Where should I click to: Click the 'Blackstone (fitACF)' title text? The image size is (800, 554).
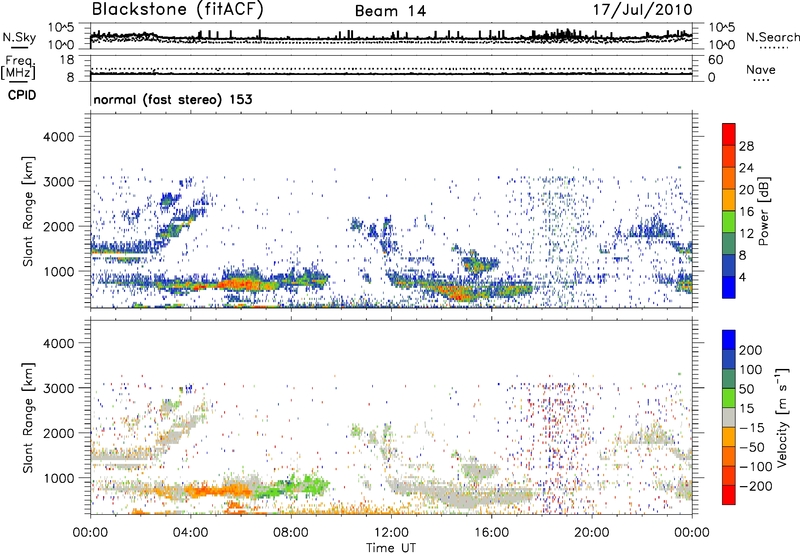[x=177, y=10]
